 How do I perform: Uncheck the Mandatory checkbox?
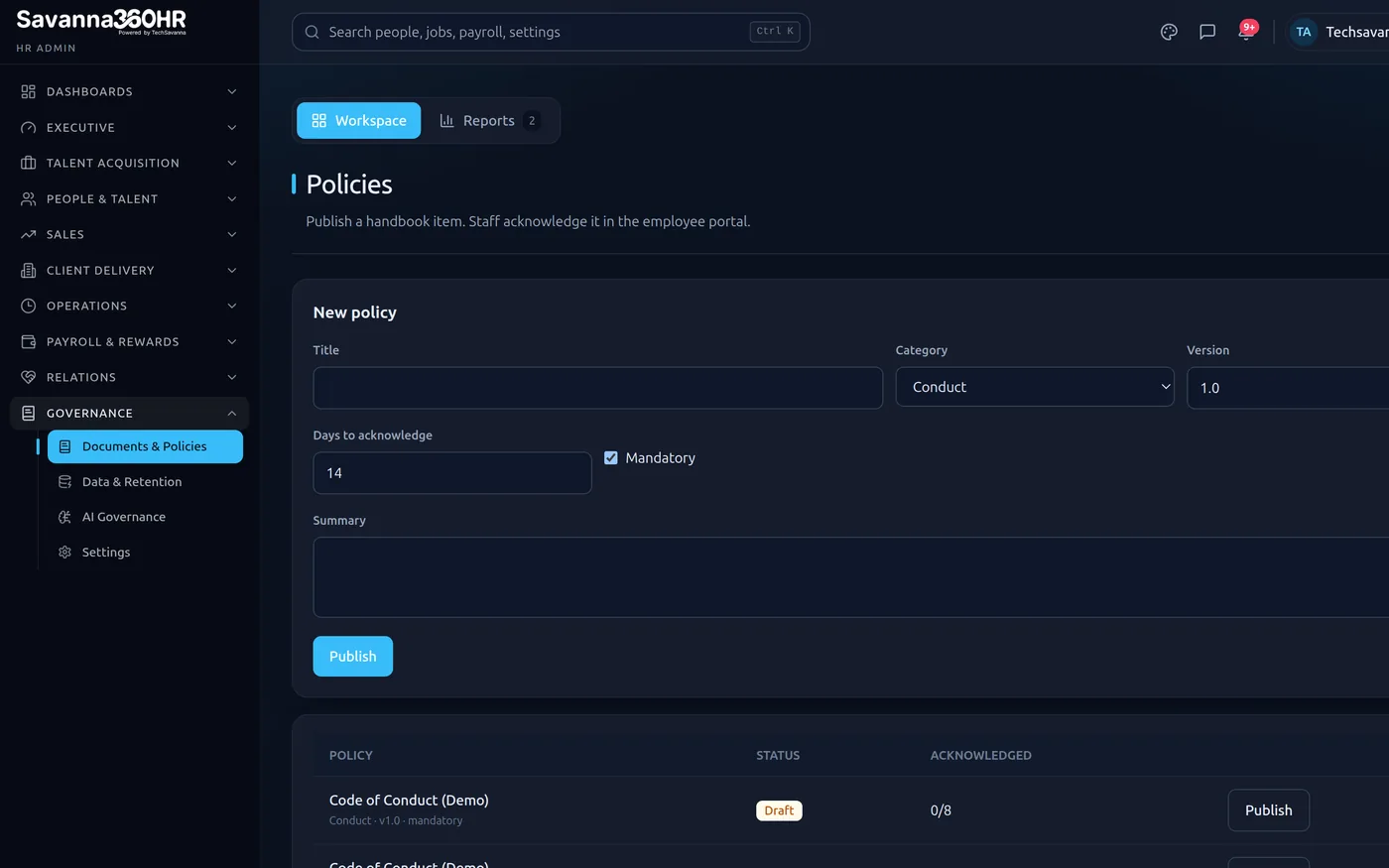pos(611,457)
